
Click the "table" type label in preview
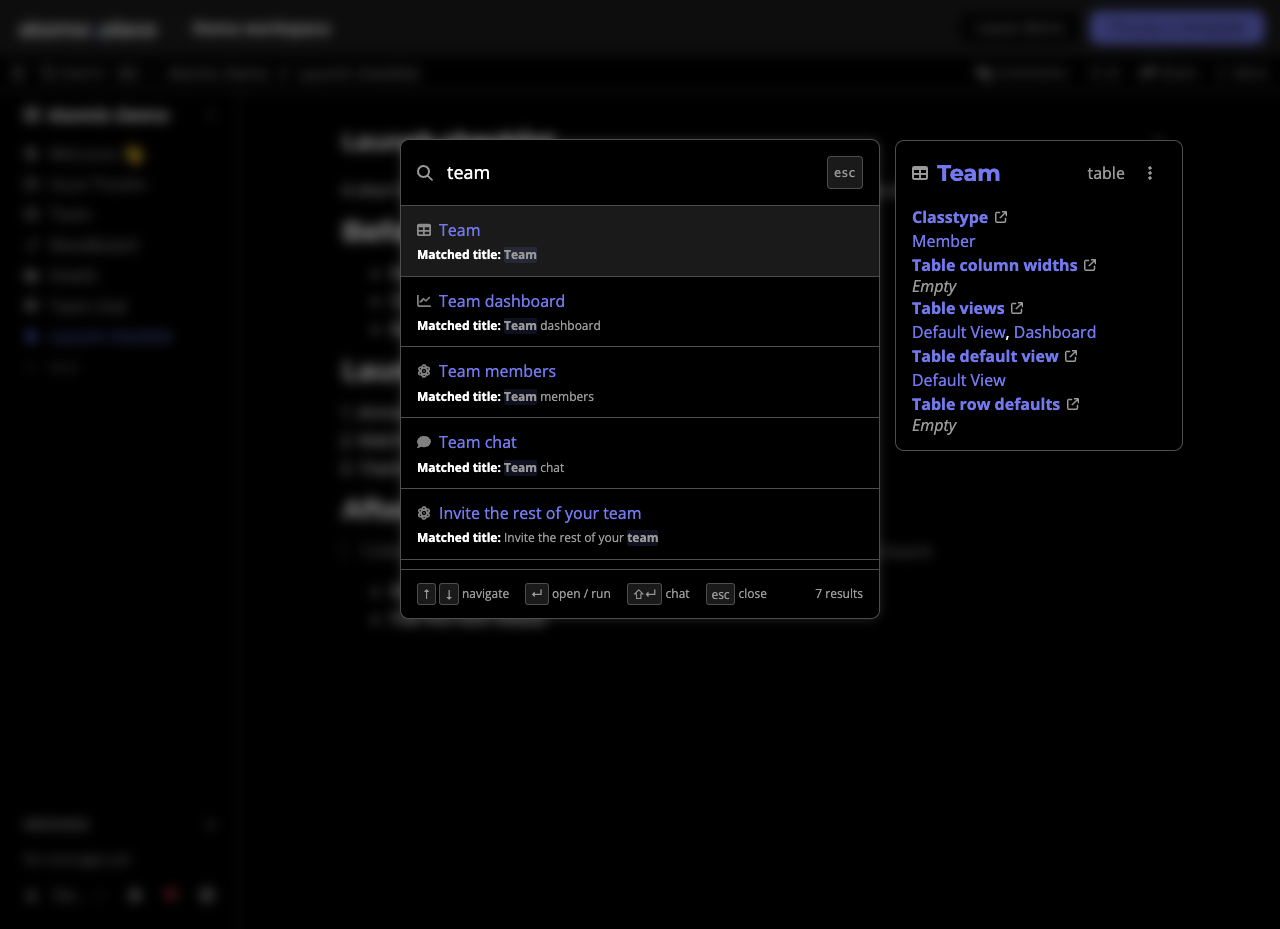pyautogui.click(x=1106, y=173)
